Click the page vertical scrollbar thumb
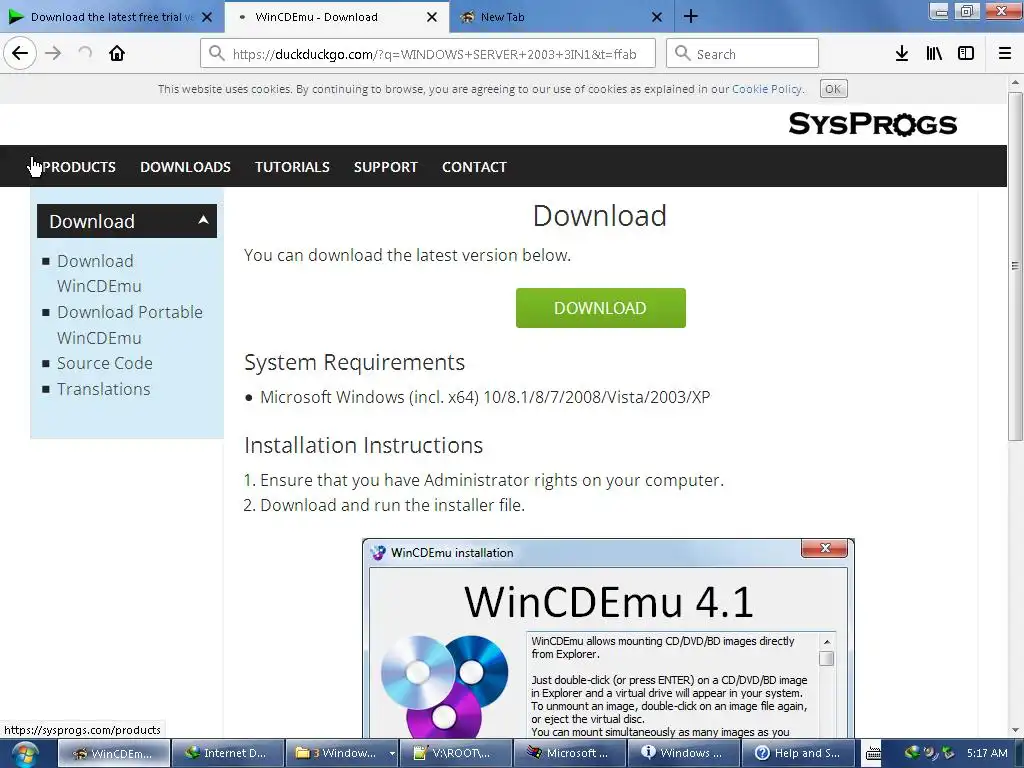The width and height of the screenshot is (1024, 768). tap(1015, 266)
